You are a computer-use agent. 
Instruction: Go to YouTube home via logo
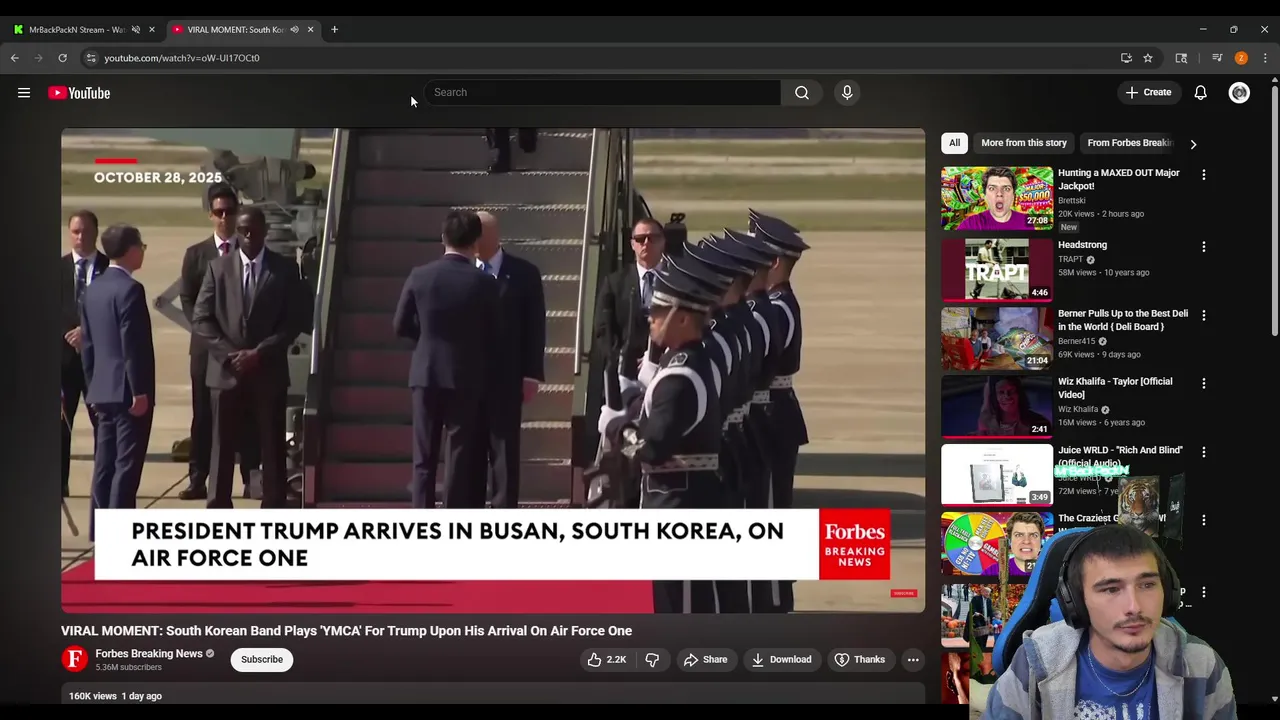79,93
